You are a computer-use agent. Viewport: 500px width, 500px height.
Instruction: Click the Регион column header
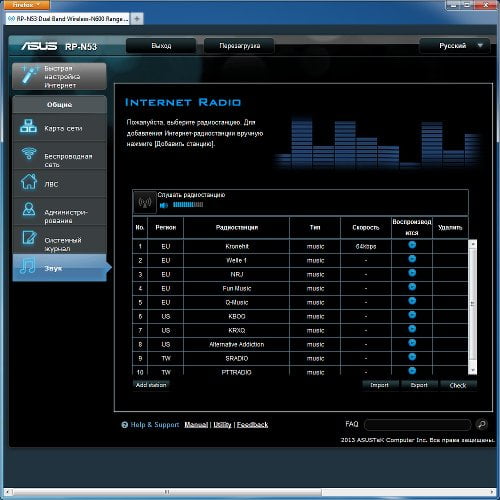[166, 227]
